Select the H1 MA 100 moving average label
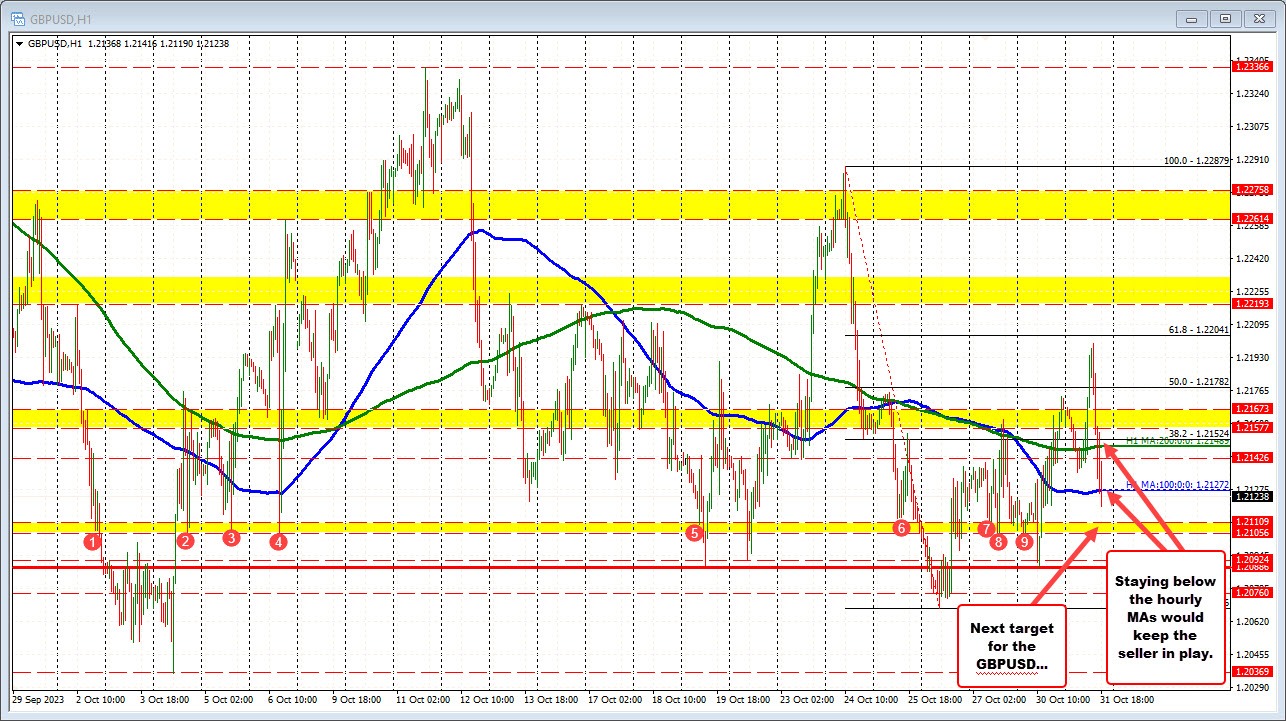This screenshot has height=721, width=1286. click(1177, 484)
